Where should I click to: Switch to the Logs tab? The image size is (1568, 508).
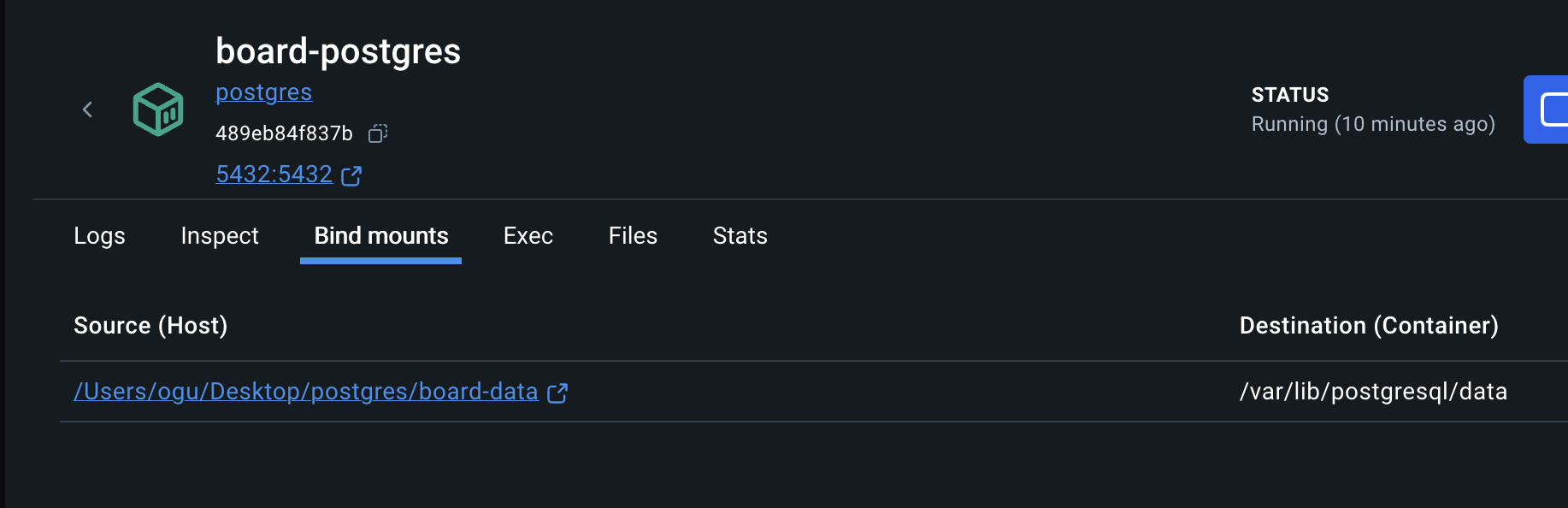(99, 236)
